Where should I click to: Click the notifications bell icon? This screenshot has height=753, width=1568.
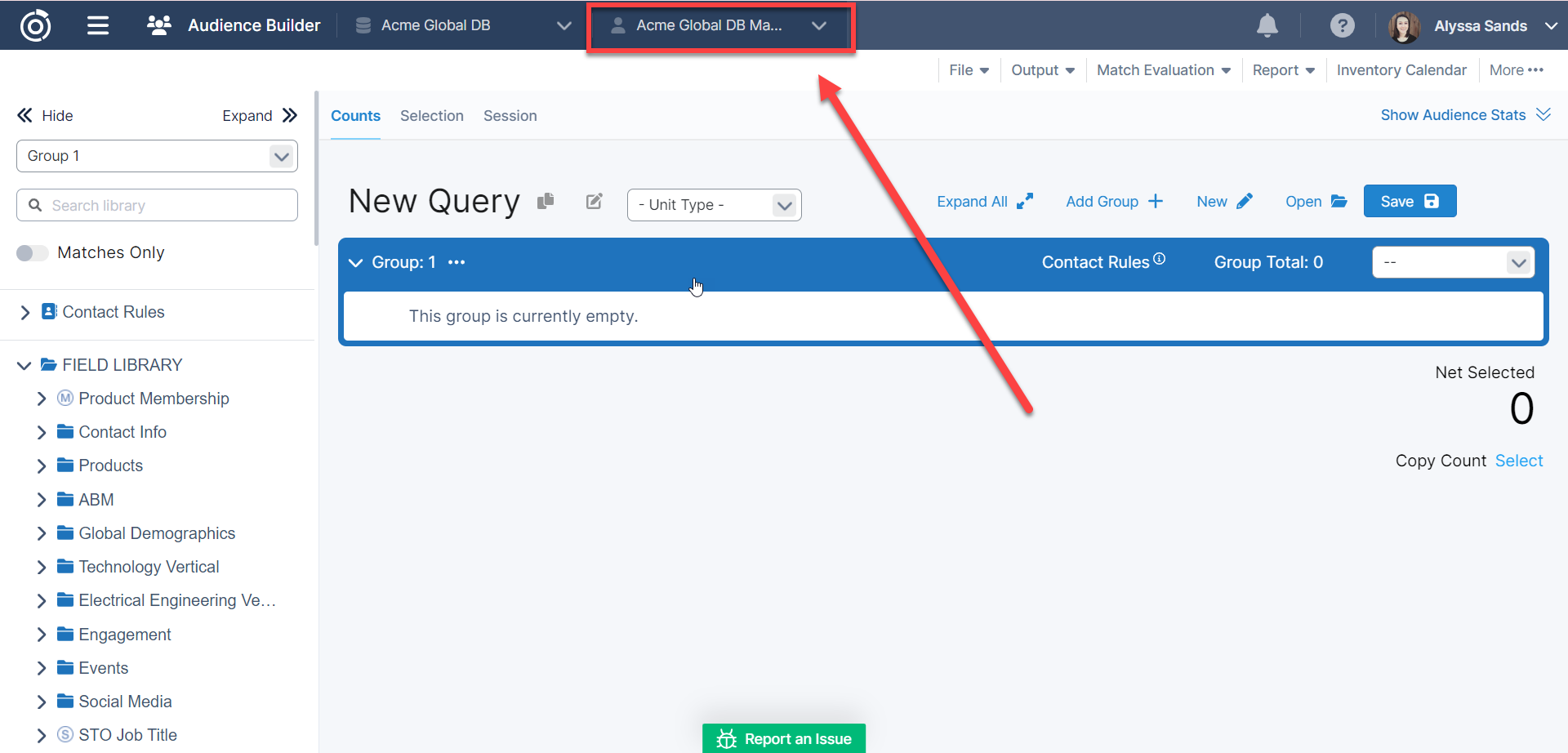[x=1267, y=26]
